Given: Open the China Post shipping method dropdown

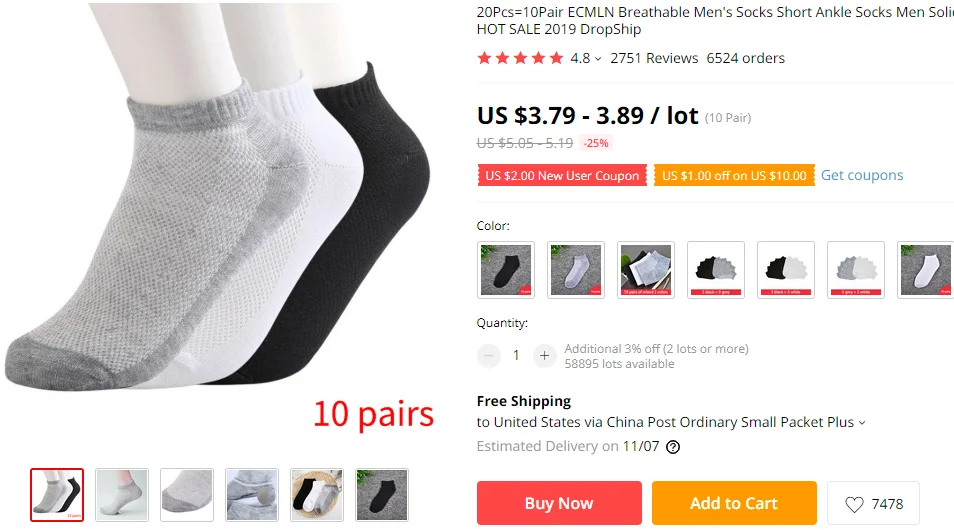Looking at the screenshot, I should click(x=862, y=423).
